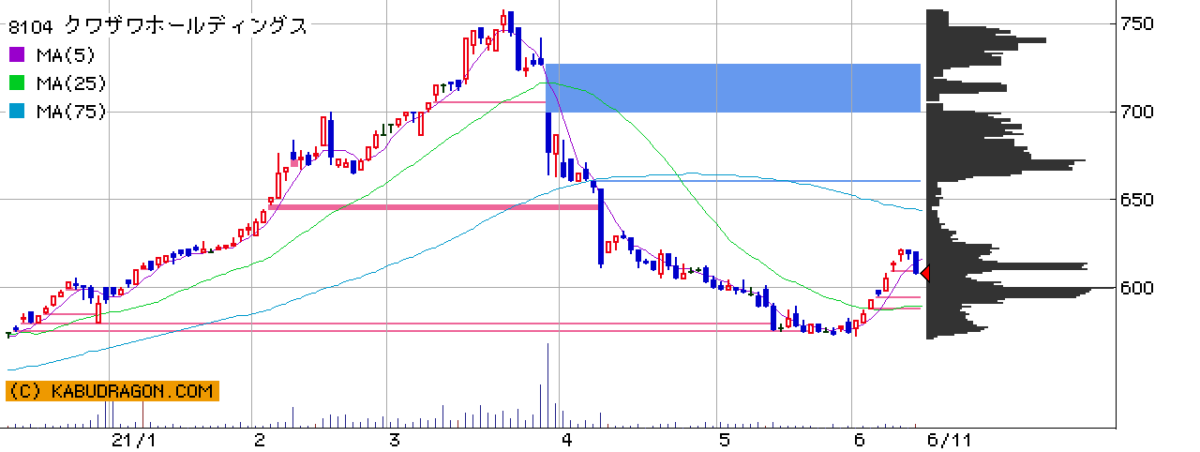The image size is (1200, 452).
Task: Click the month 3 axis label
Action: pos(395,440)
